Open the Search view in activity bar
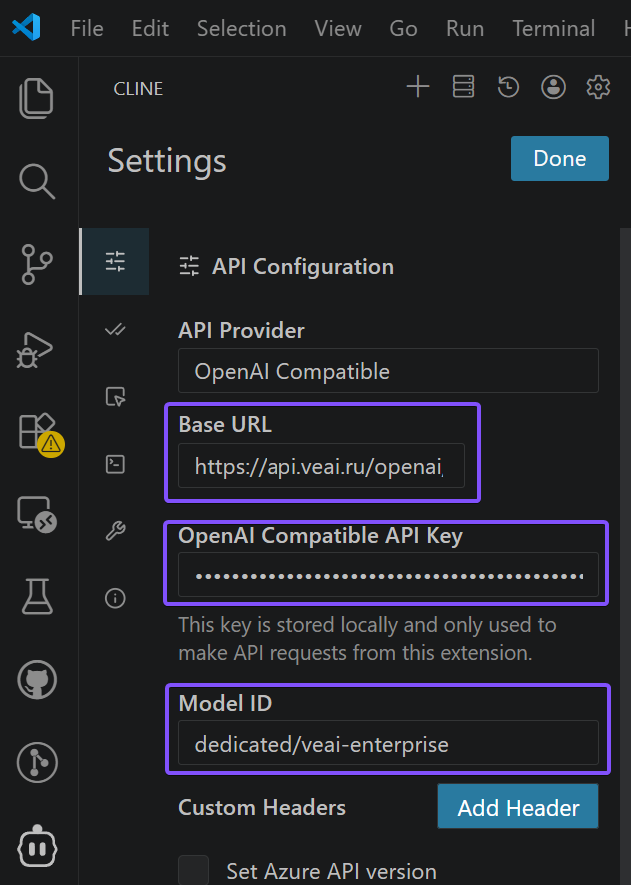631x885 pixels. tap(37, 181)
